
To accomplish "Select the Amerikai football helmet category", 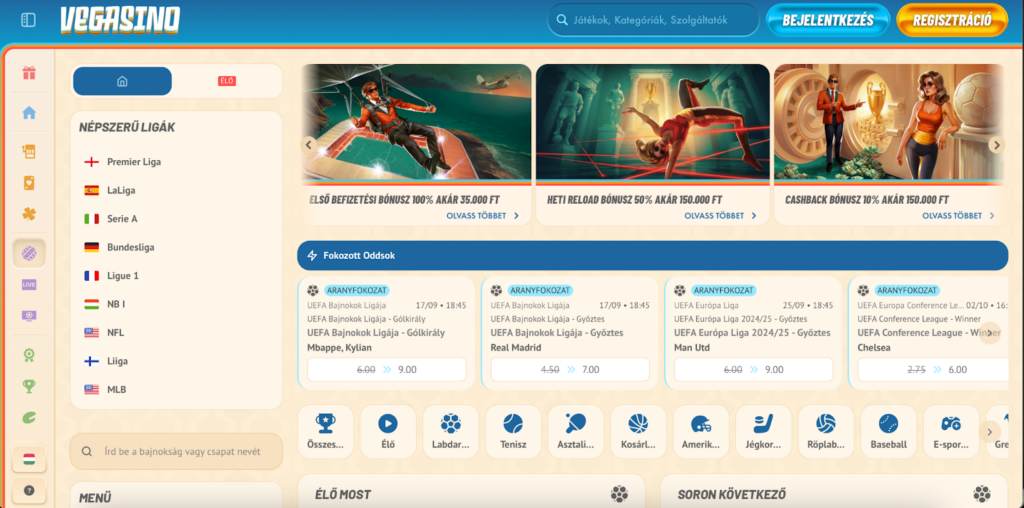I will (701, 432).
